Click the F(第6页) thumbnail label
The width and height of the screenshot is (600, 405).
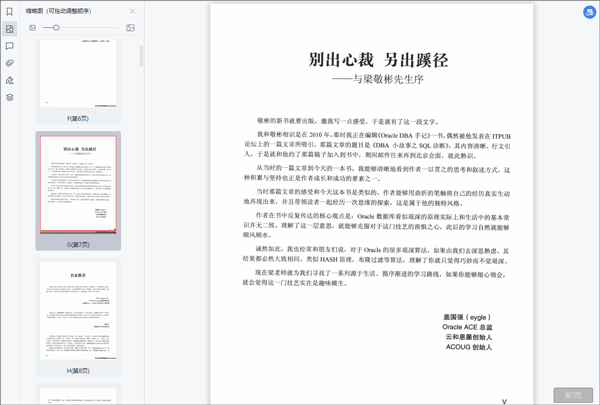78,119
